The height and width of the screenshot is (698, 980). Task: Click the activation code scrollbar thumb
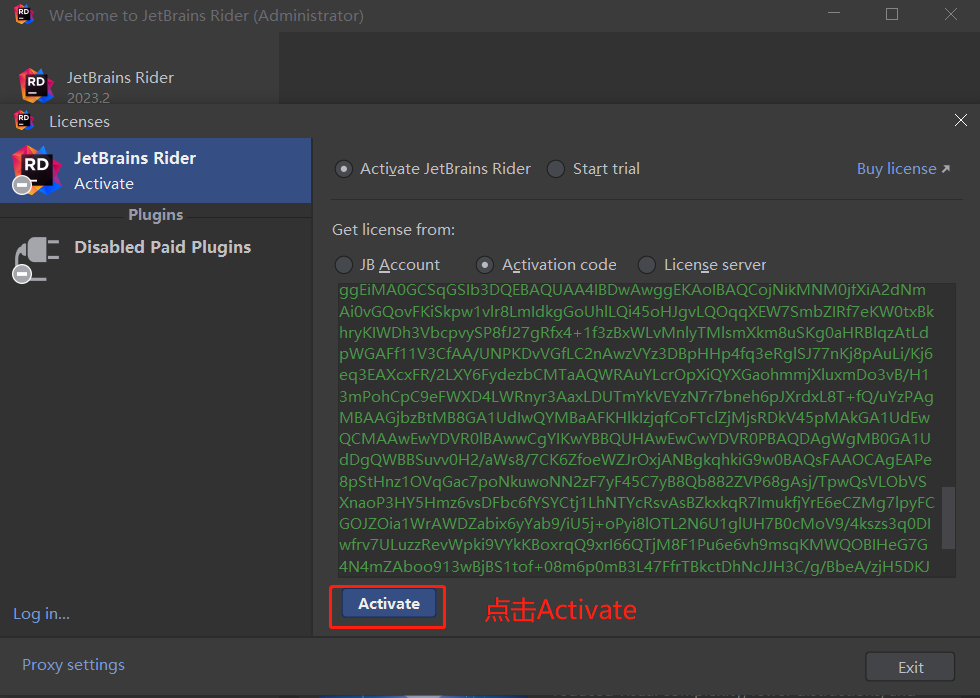(948, 518)
